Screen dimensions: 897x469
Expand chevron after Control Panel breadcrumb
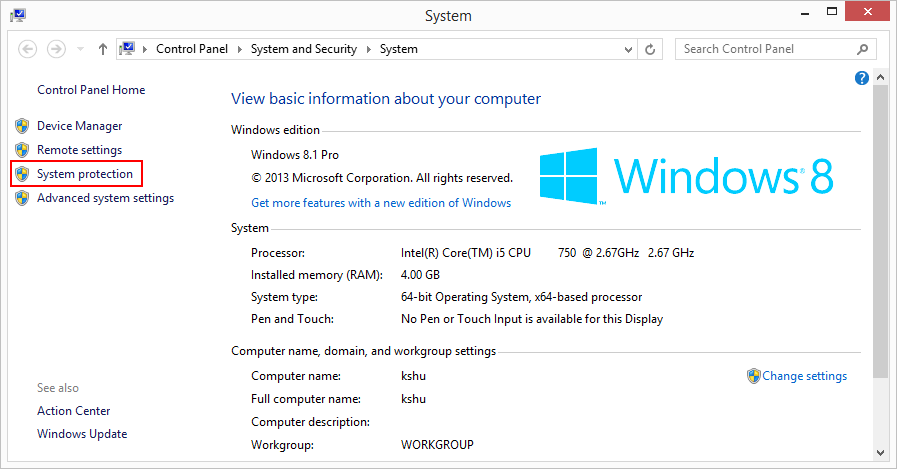click(x=239, y=49)
